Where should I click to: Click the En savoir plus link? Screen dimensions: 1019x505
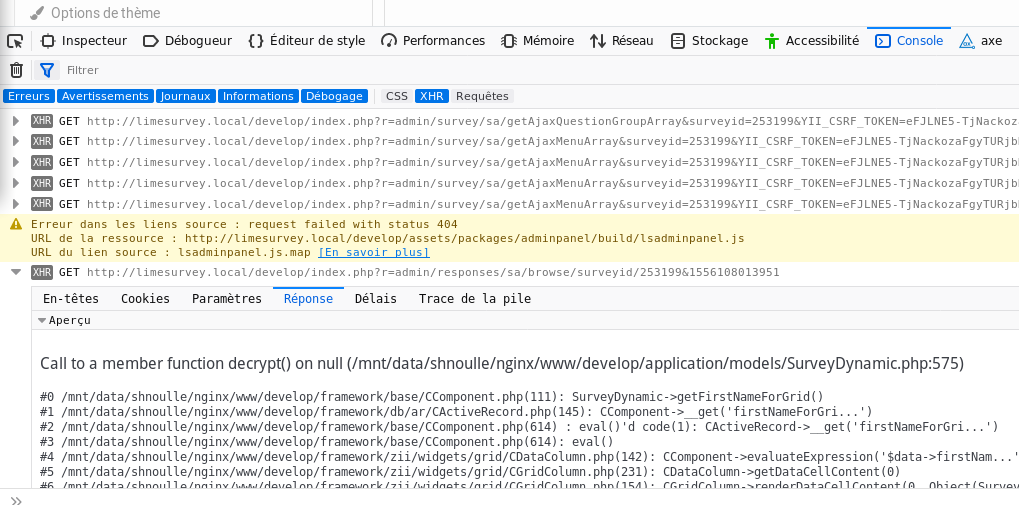[373, 252]
